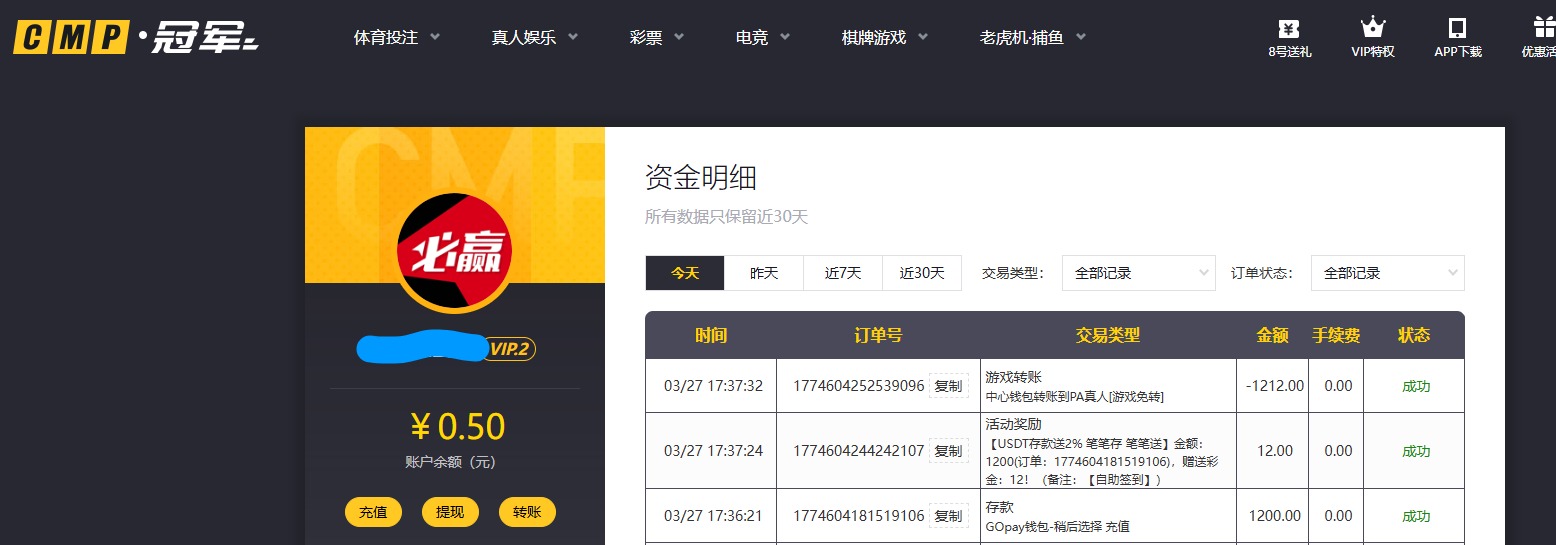This screenshot has height=545, width=1556.
Task: Expand the 真人娱乐 menu
Action: [x=535, y=38]
